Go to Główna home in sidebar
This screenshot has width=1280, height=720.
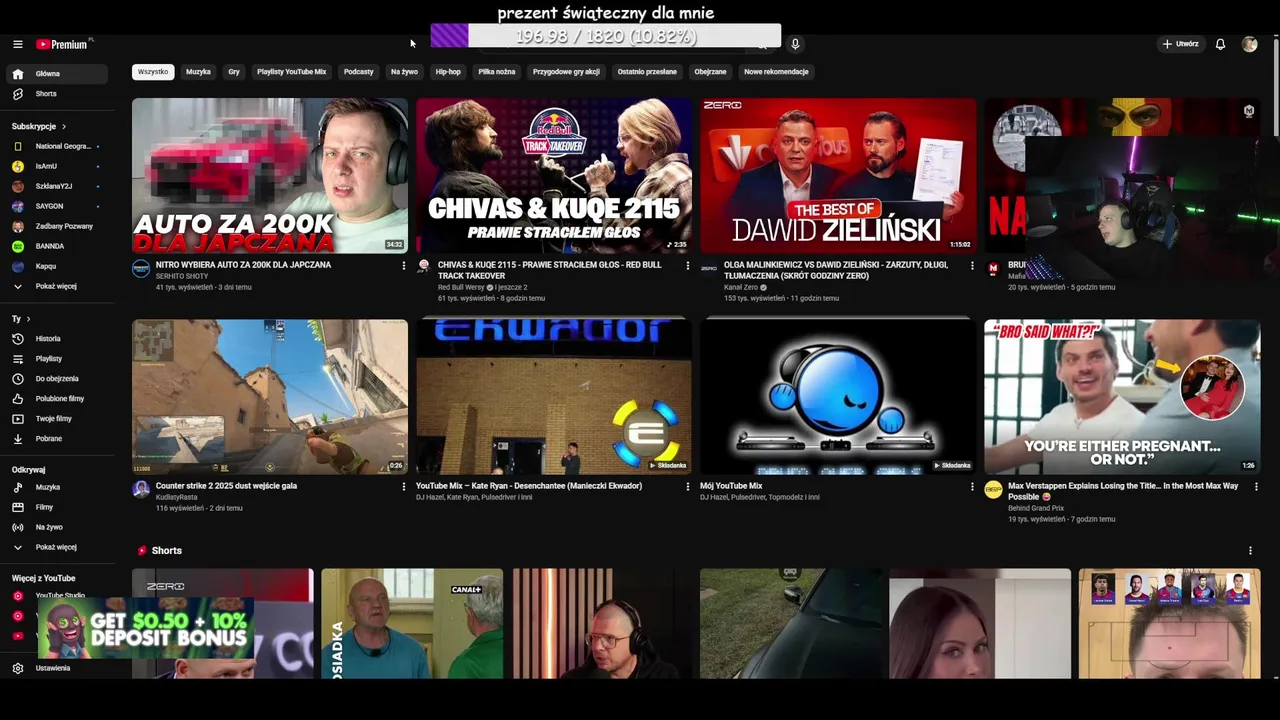pos(55,74)
